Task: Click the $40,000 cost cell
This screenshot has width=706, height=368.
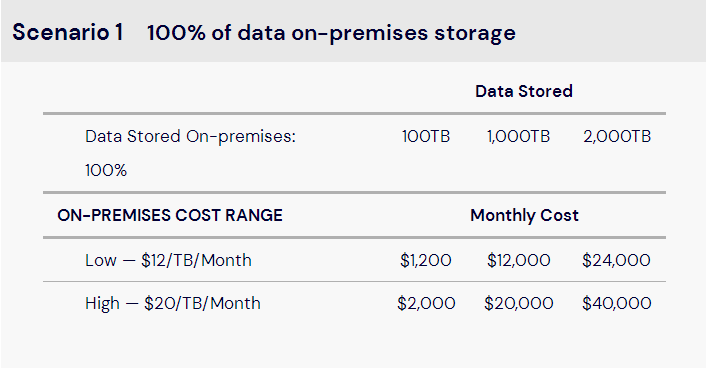Action: pyautogui.click(x=616, y=304)
